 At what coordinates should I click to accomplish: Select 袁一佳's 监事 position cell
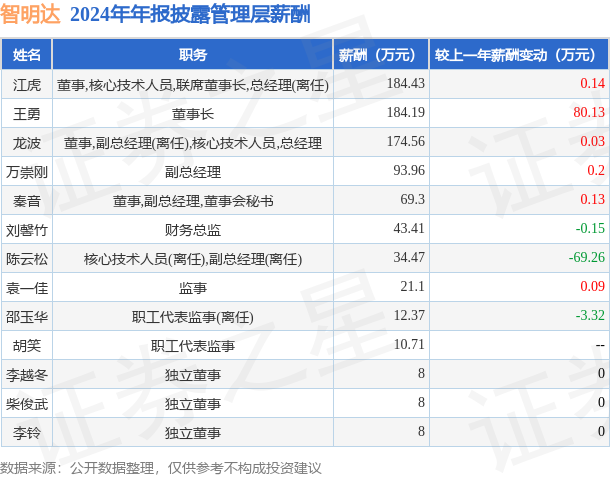click(193, 288)
